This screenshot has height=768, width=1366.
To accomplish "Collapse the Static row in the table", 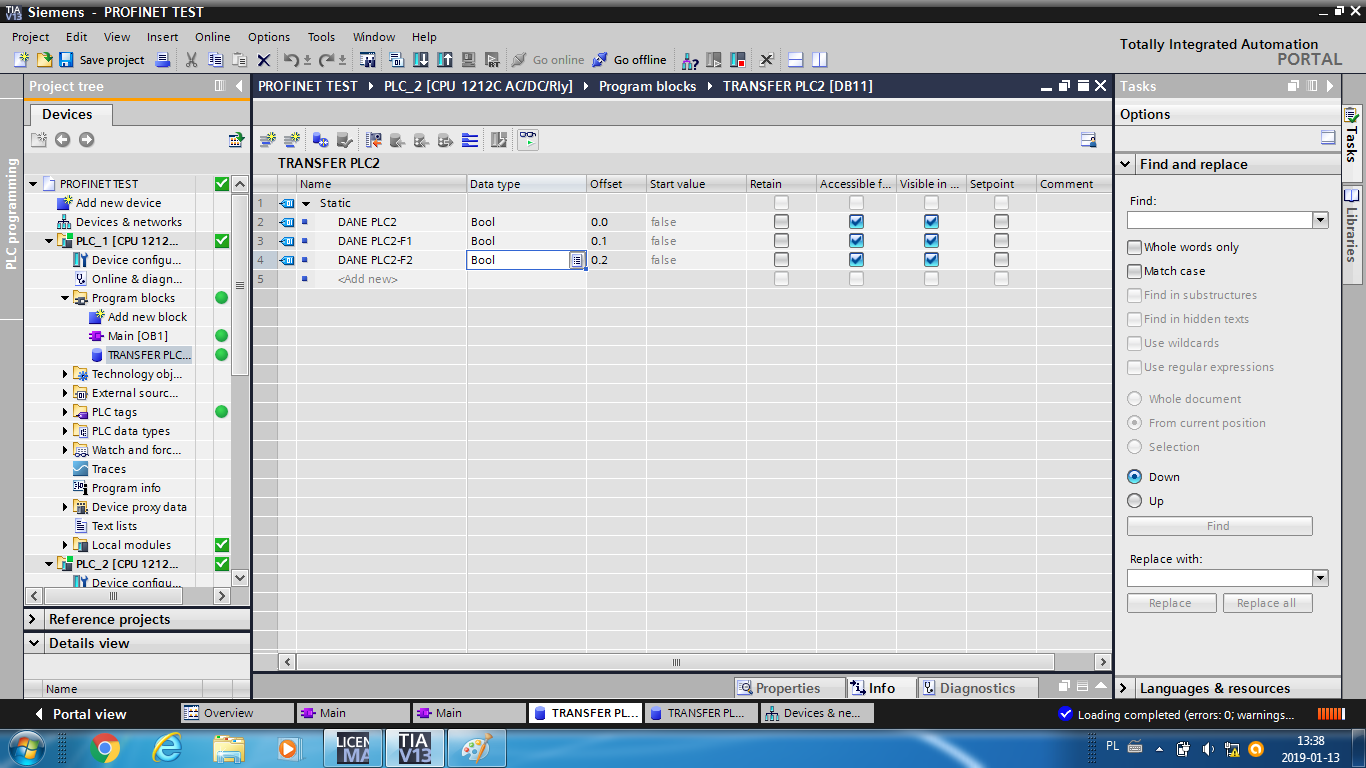I will 306,203.
